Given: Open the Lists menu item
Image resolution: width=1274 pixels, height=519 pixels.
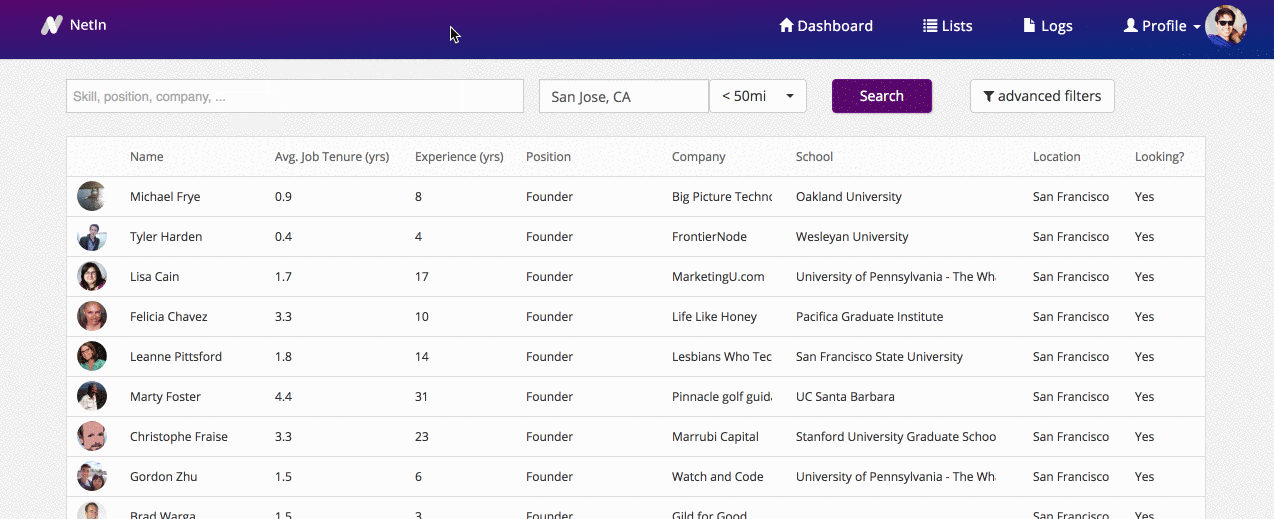Looking at the screenshot, I should (947, 26).
